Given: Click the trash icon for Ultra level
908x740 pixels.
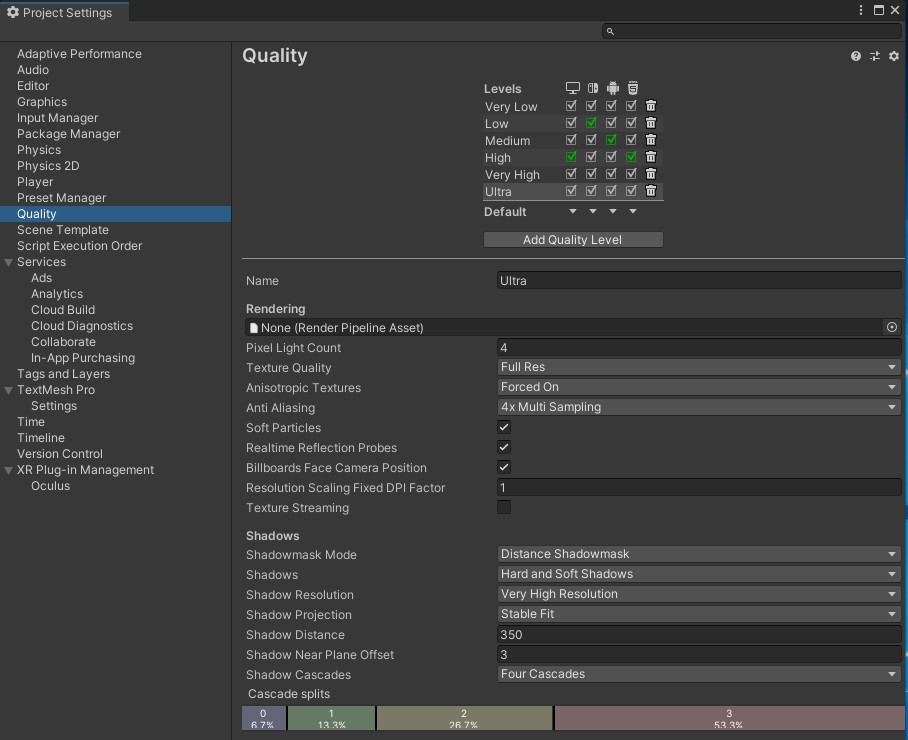Looking at the screenshot, I should pyautogui.click(x=651, y=191).
